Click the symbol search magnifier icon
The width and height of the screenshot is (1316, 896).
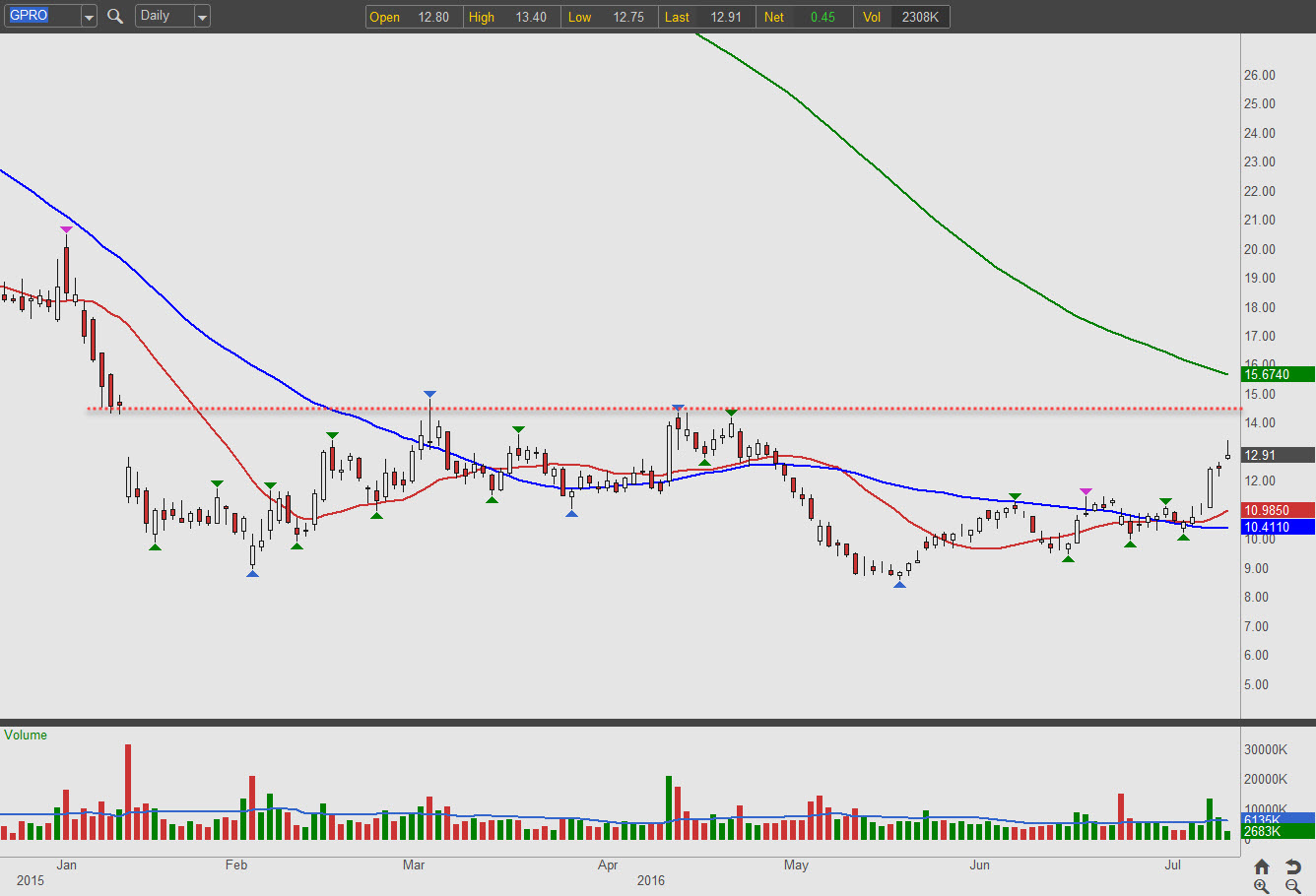(x=115, y=16)
